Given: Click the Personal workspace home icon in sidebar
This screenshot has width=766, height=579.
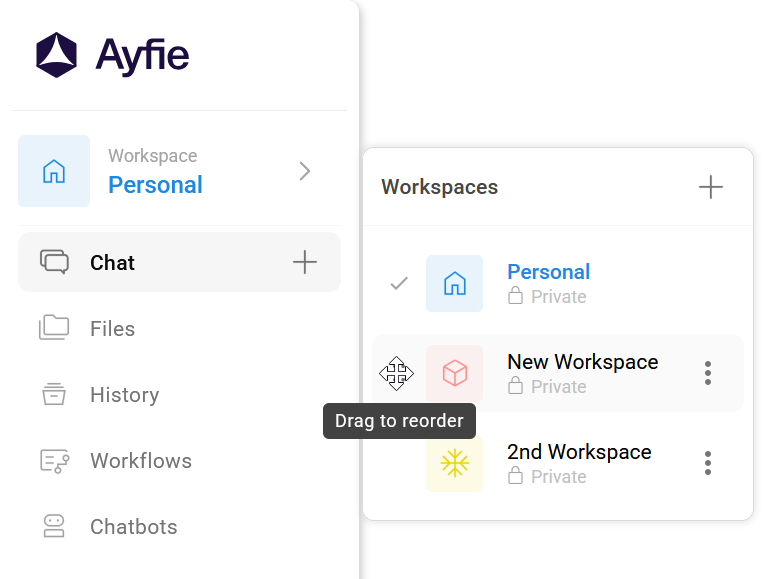Looking at the screenshot, I should [x=54, y=171].
